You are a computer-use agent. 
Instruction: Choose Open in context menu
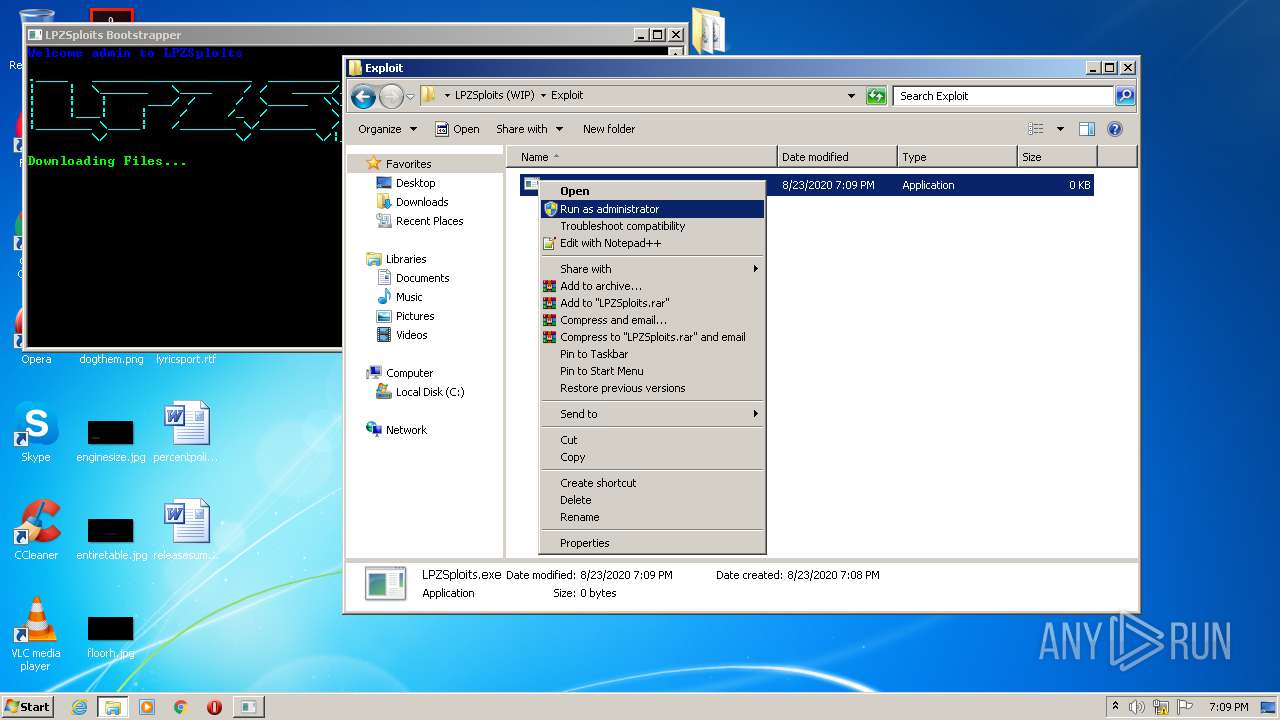[652, 191]
